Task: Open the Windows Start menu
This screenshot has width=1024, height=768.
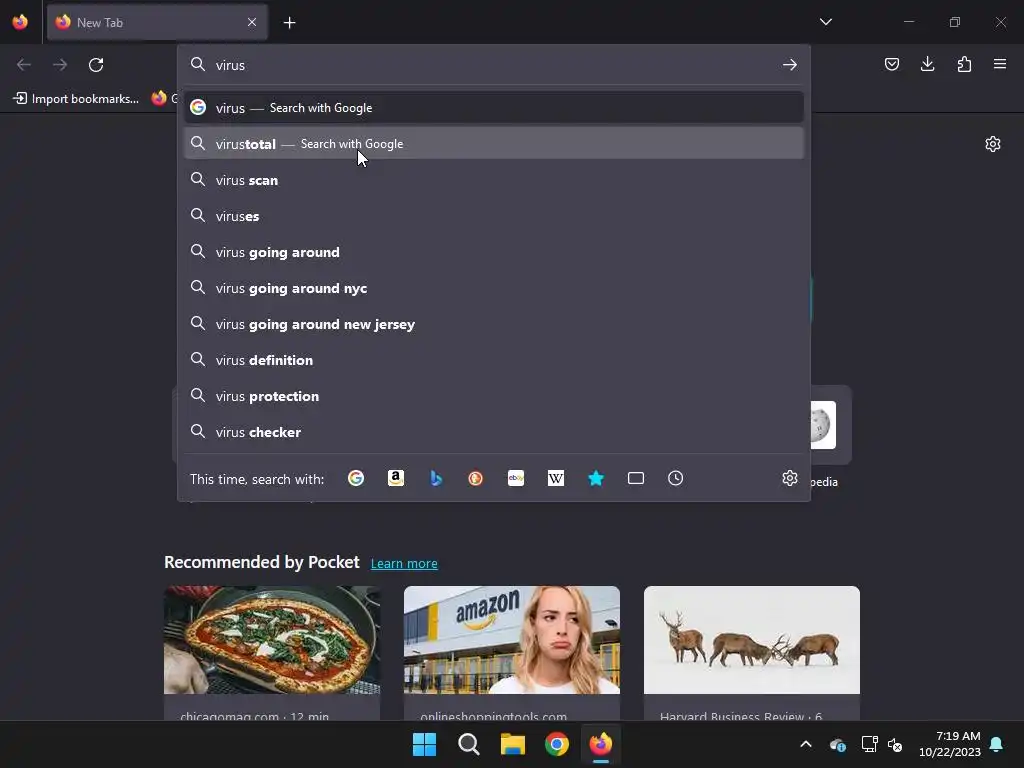Action: tap(424, 744)
